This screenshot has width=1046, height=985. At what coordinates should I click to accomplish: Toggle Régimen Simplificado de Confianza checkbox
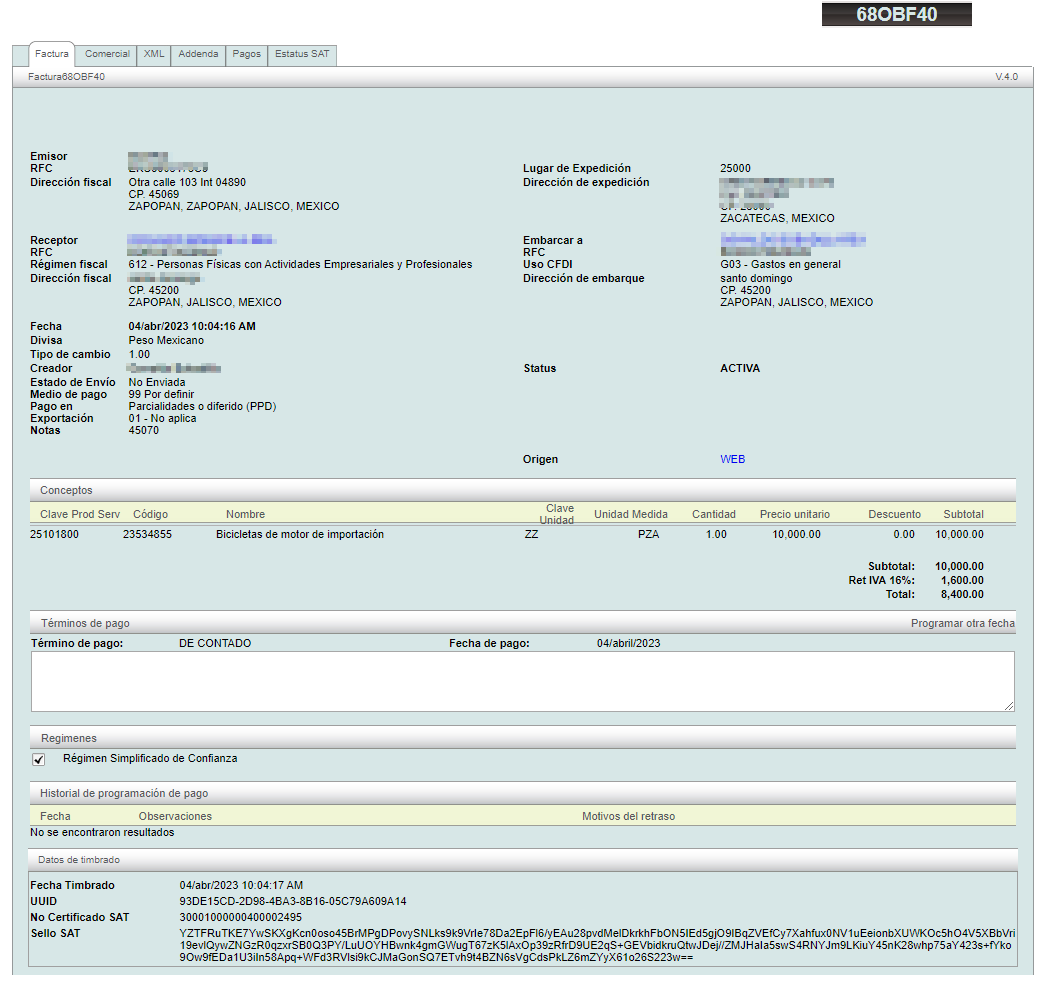pos(39,759)
